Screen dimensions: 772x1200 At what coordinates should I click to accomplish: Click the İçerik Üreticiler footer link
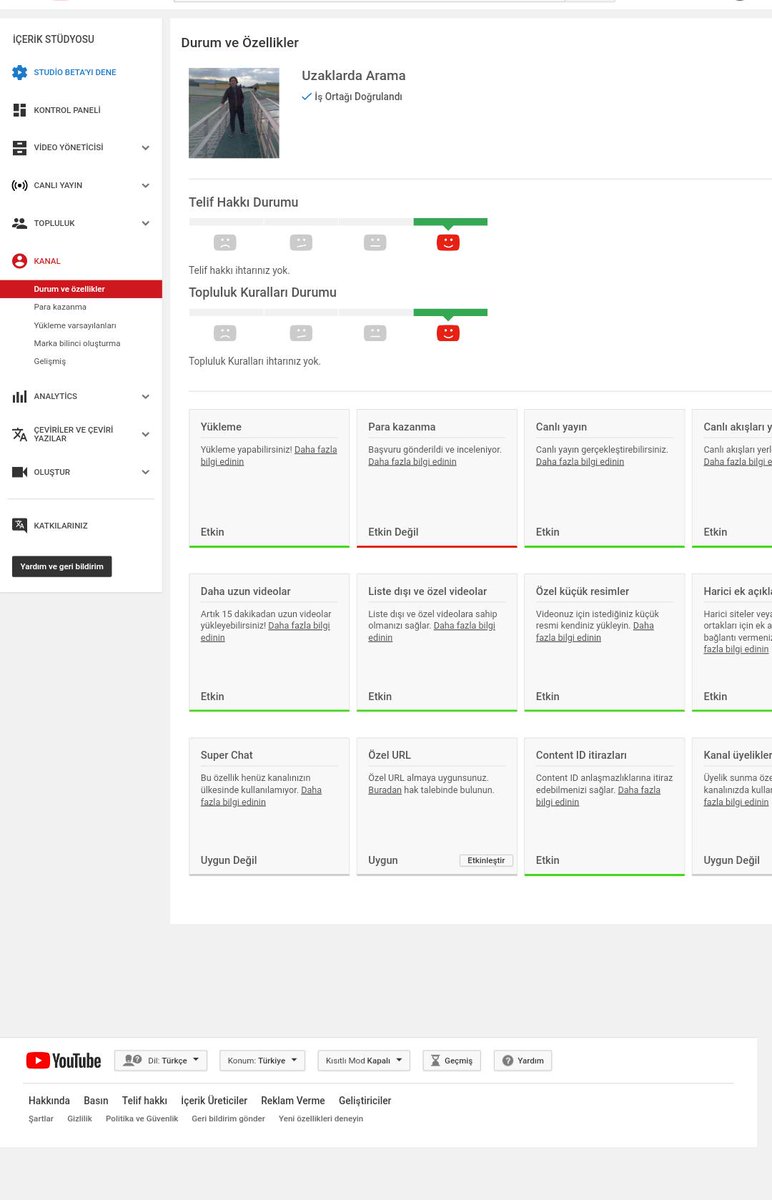[x=214, y=1100]
